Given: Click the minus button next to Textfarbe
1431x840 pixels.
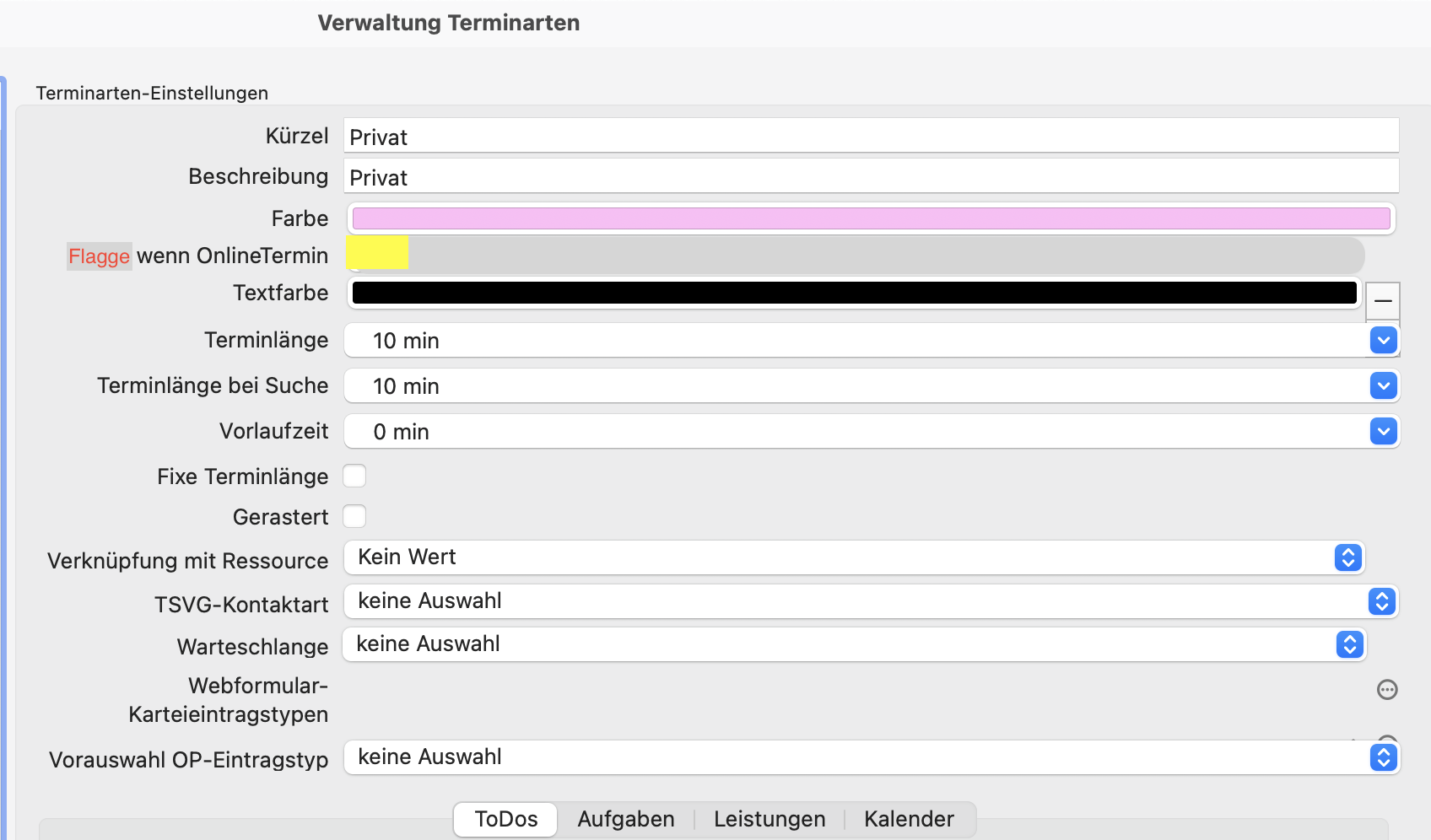Looking at the screenshot, I should (x=1382, y=300).
